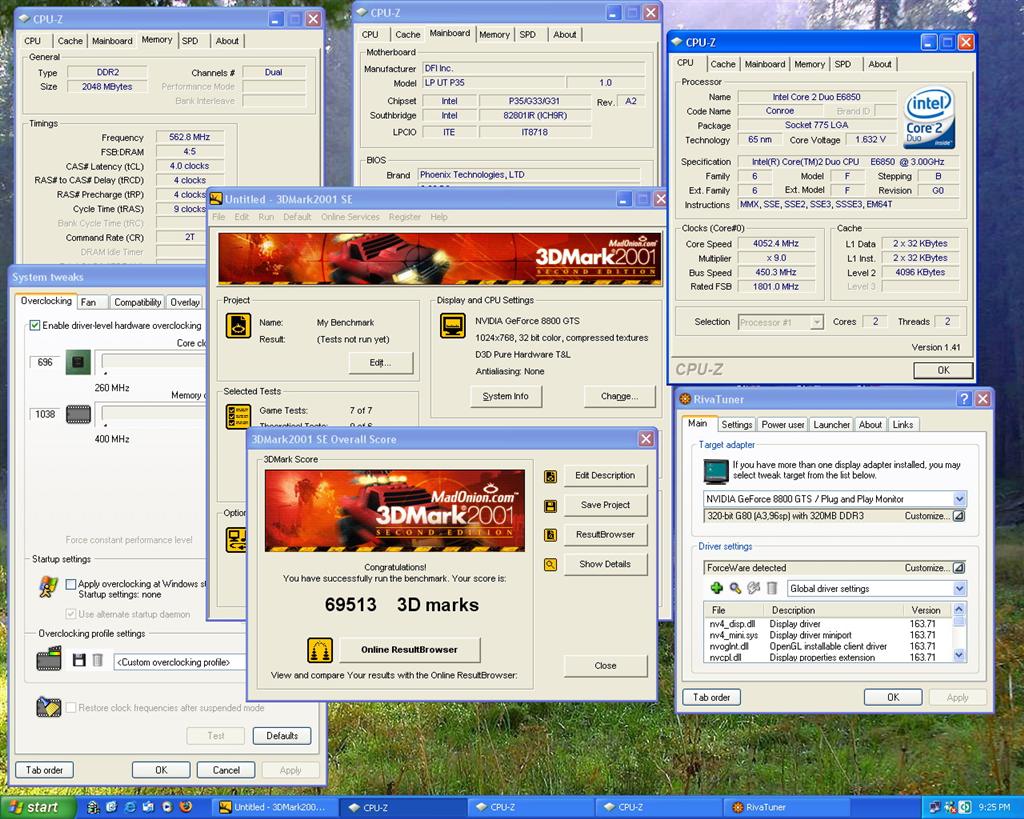This screenshot has width=1024, height=819.
Task: Toggle Use alternate startup daemon checkbox
Action: [71, 614]
